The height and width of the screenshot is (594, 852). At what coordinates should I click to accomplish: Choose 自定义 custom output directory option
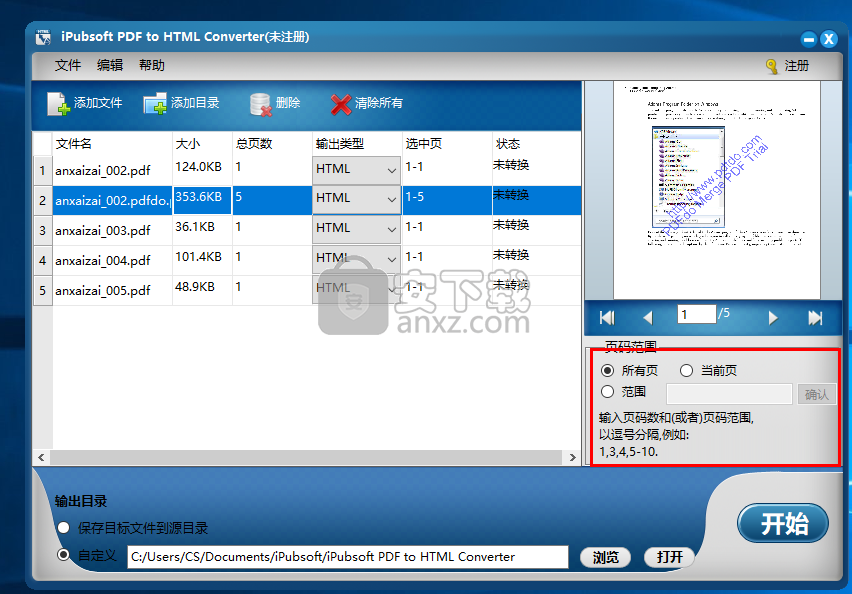click(64, 554)
